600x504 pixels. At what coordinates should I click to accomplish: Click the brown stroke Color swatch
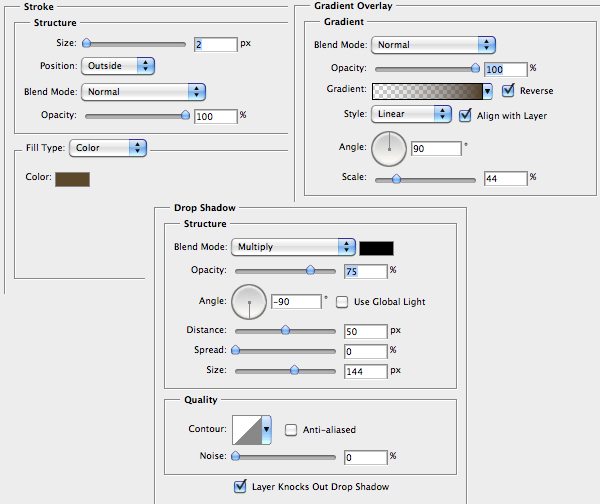72,179
